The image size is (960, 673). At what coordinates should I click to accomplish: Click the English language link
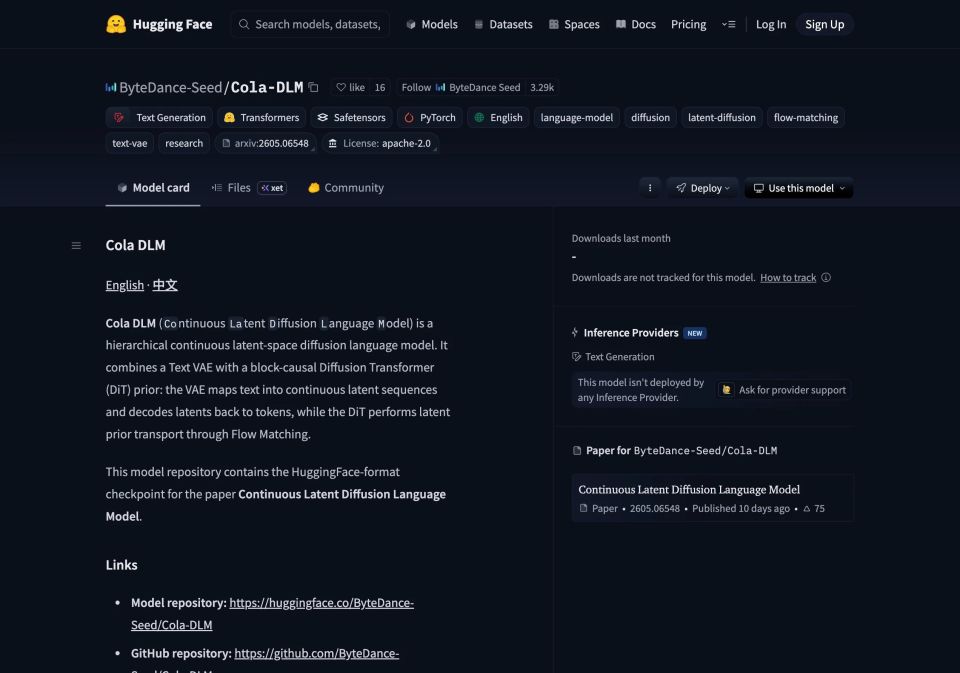point(125,285)
